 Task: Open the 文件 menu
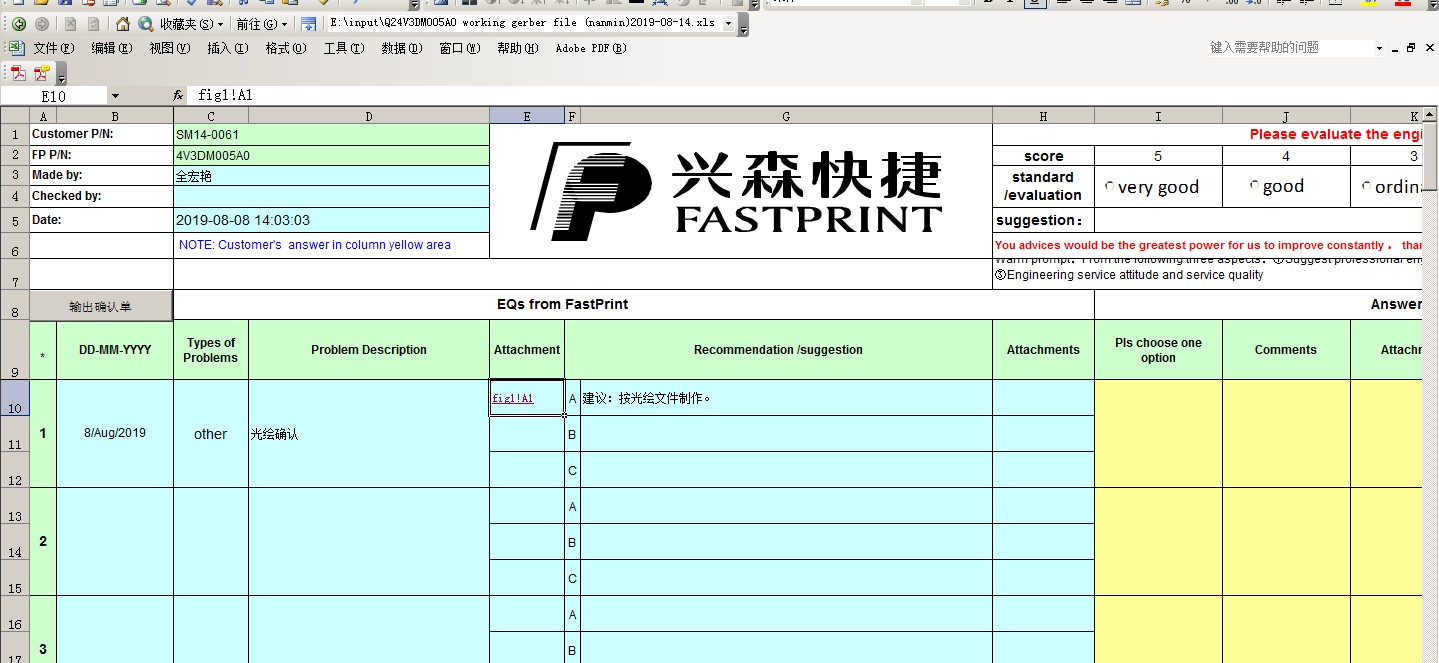coord(54,48)
